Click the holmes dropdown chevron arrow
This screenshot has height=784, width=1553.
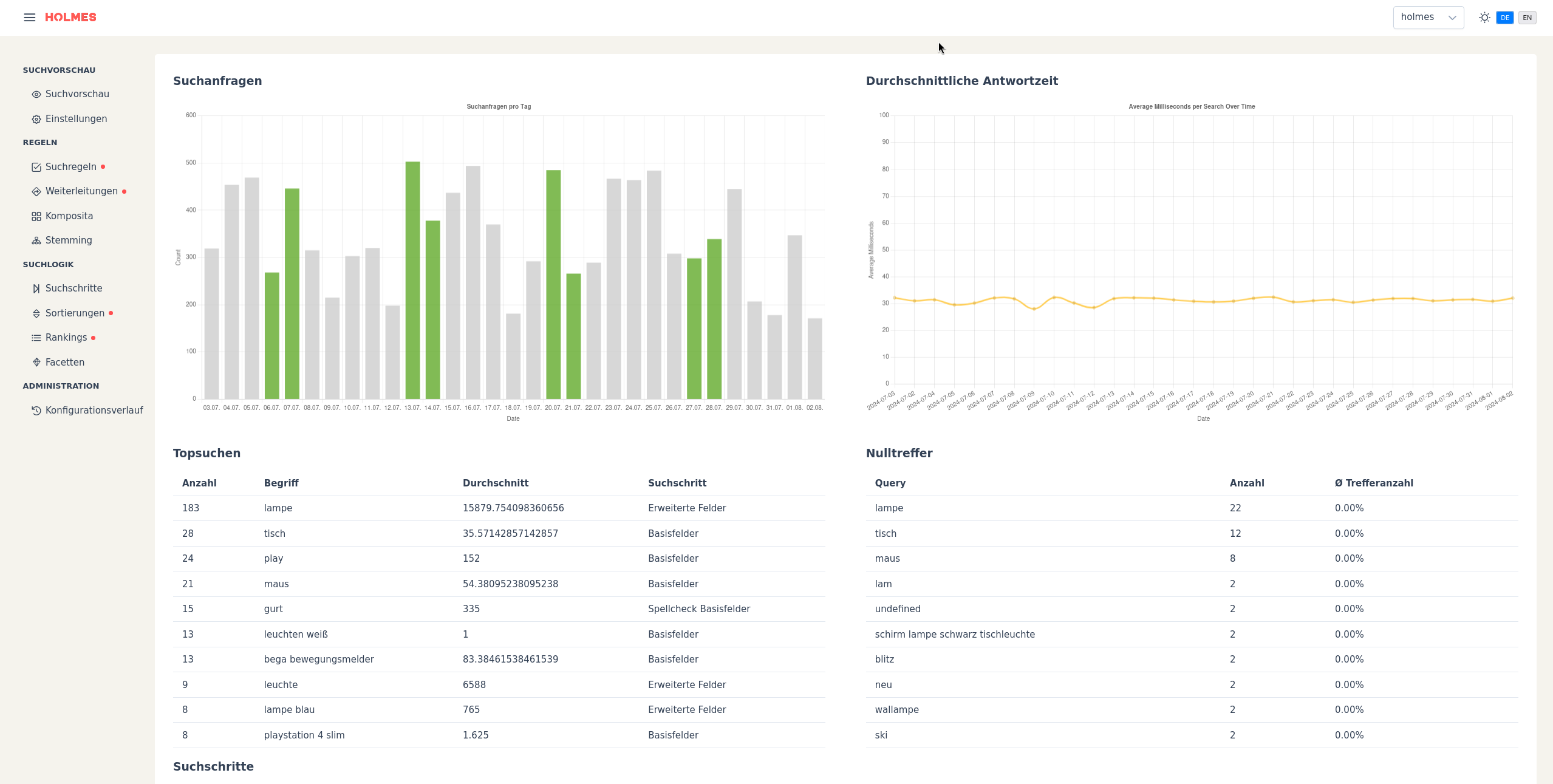(1452, 18)
